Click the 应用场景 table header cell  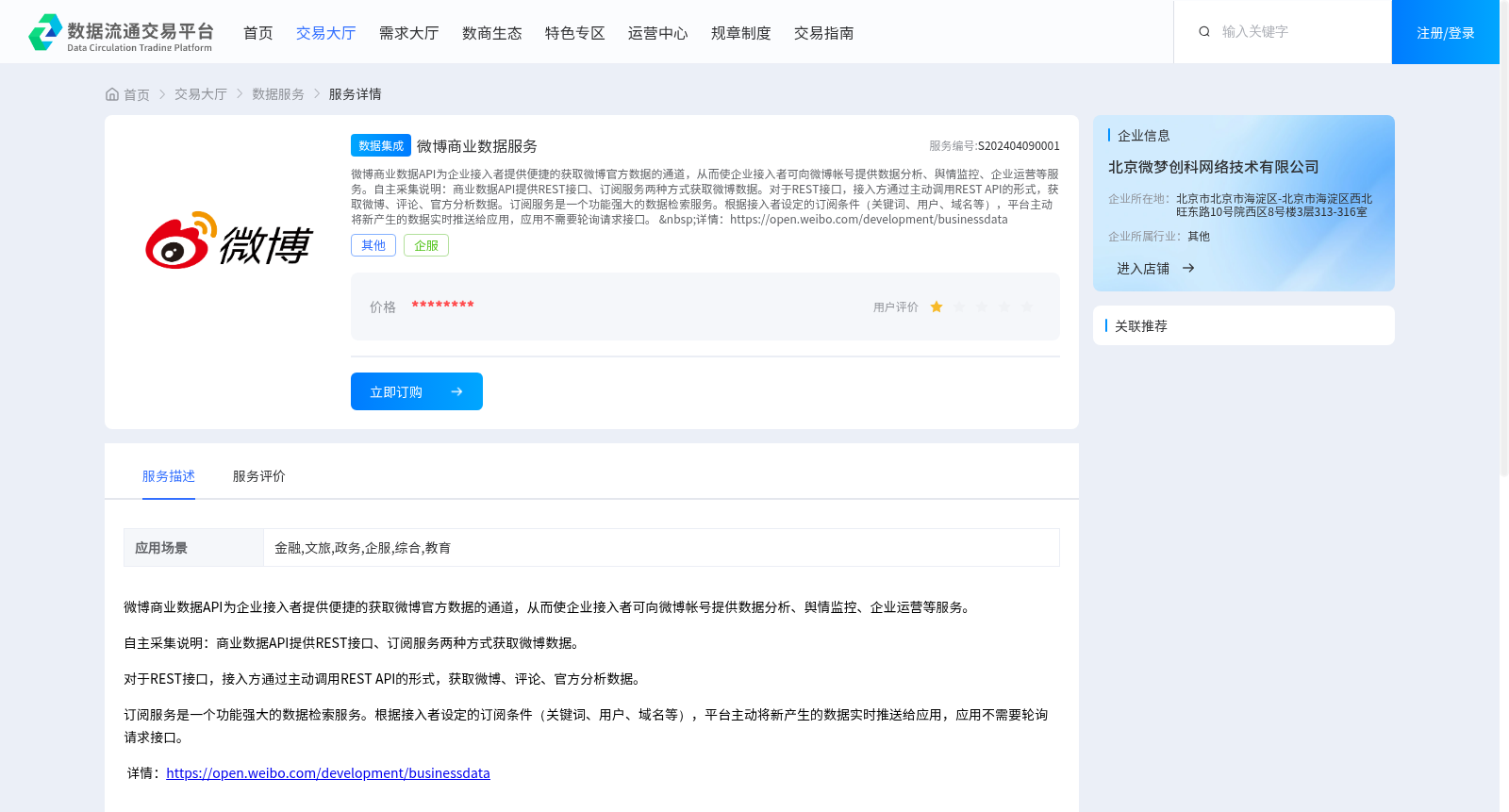coord(193,547)
